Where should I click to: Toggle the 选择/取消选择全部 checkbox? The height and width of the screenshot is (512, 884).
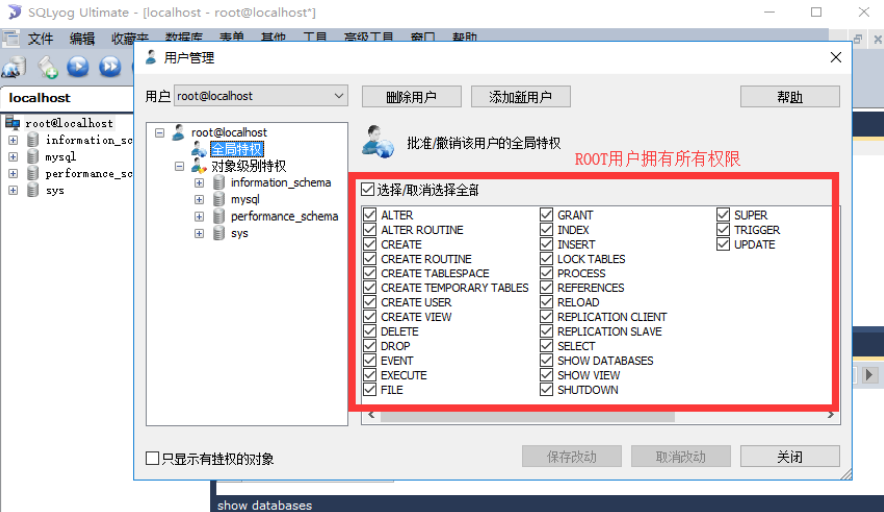click(368, 189)
